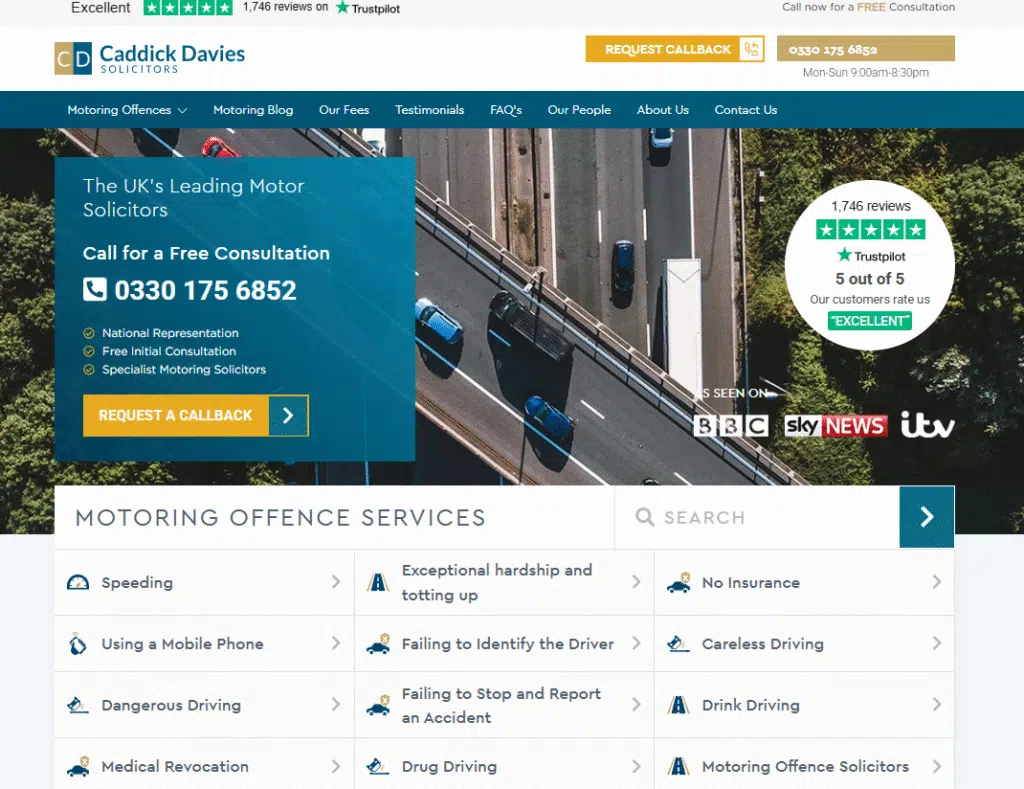The image size is (1024, 789).
Task: Click the Motoring Offence Solicitors icon
Action: tap(679, 766)
